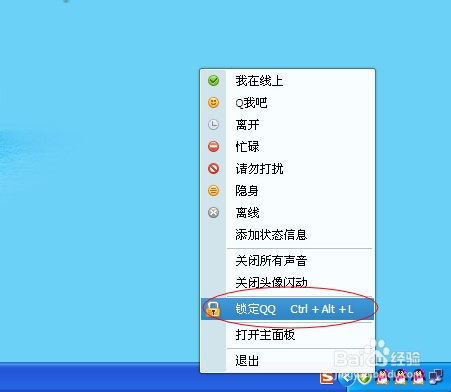
Task: Set status to 离线 (offline)
Action: coord(287,213)
